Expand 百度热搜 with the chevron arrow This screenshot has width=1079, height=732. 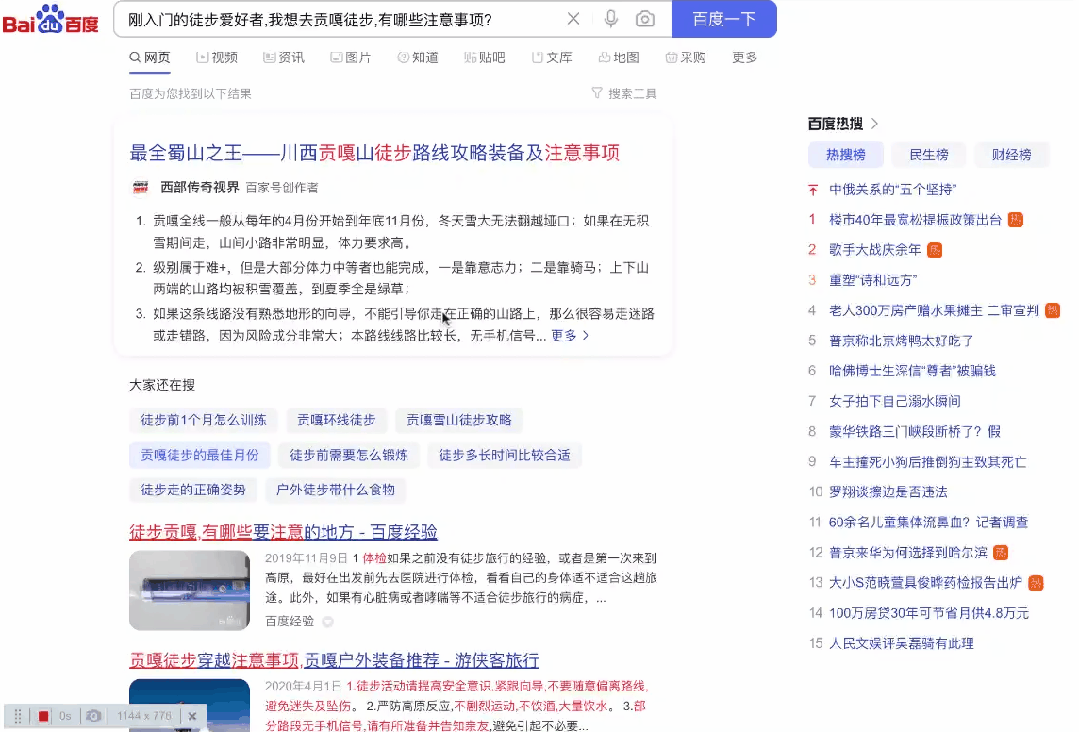[875, 124]
